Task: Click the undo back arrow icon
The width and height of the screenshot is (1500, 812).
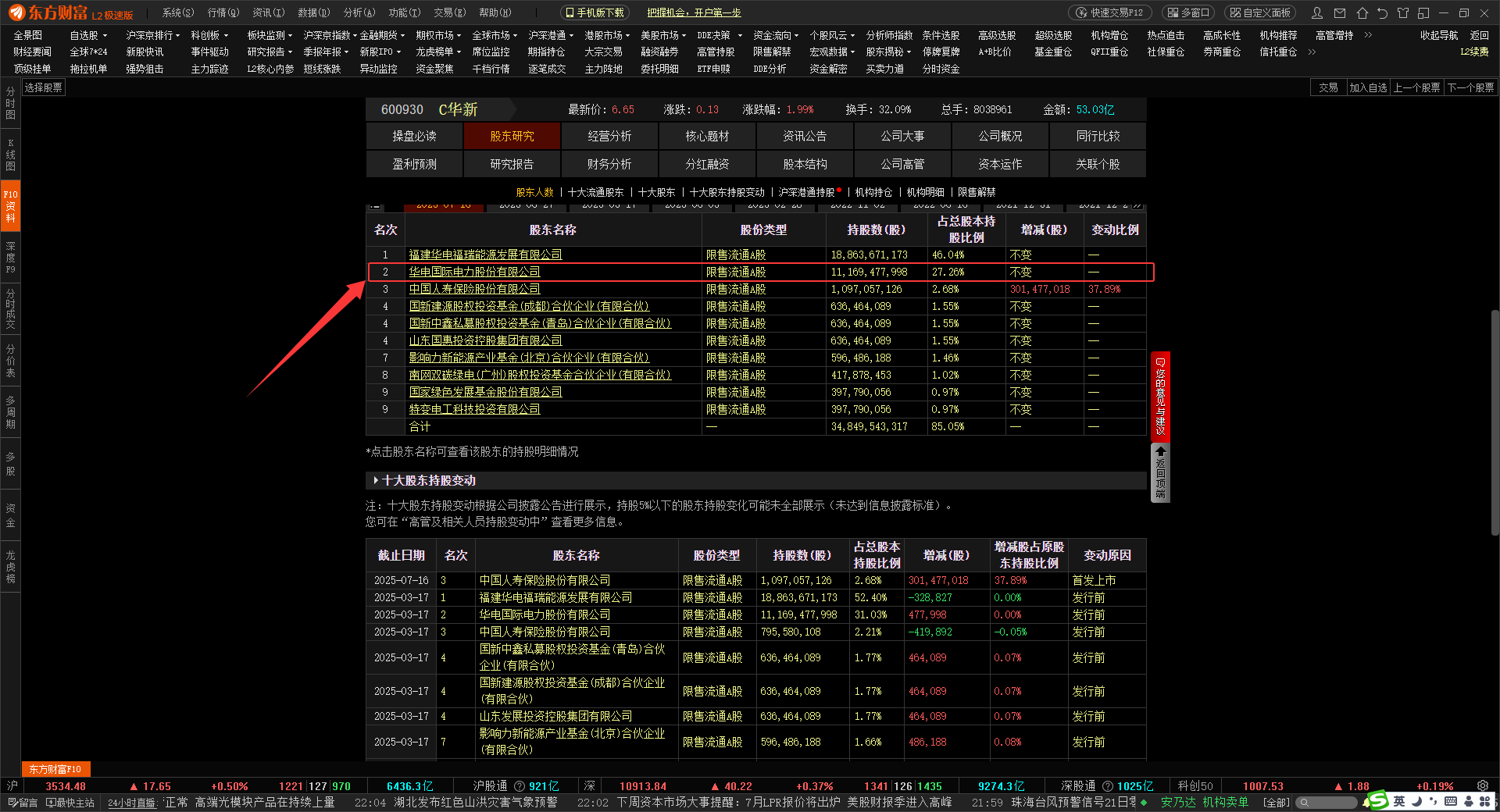Action: coord(1383,12)
